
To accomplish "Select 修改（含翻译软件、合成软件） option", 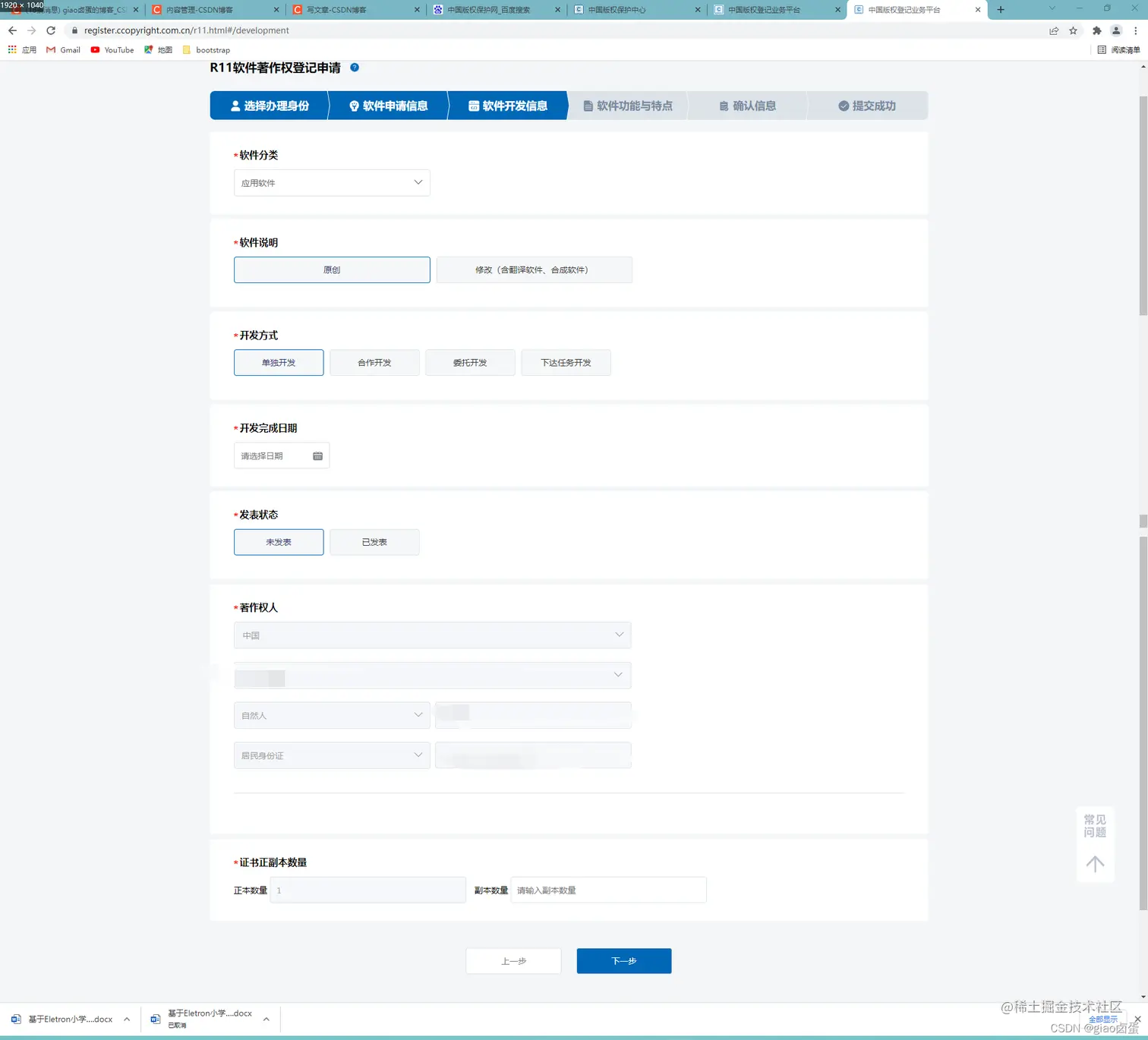I will (534, 270).
